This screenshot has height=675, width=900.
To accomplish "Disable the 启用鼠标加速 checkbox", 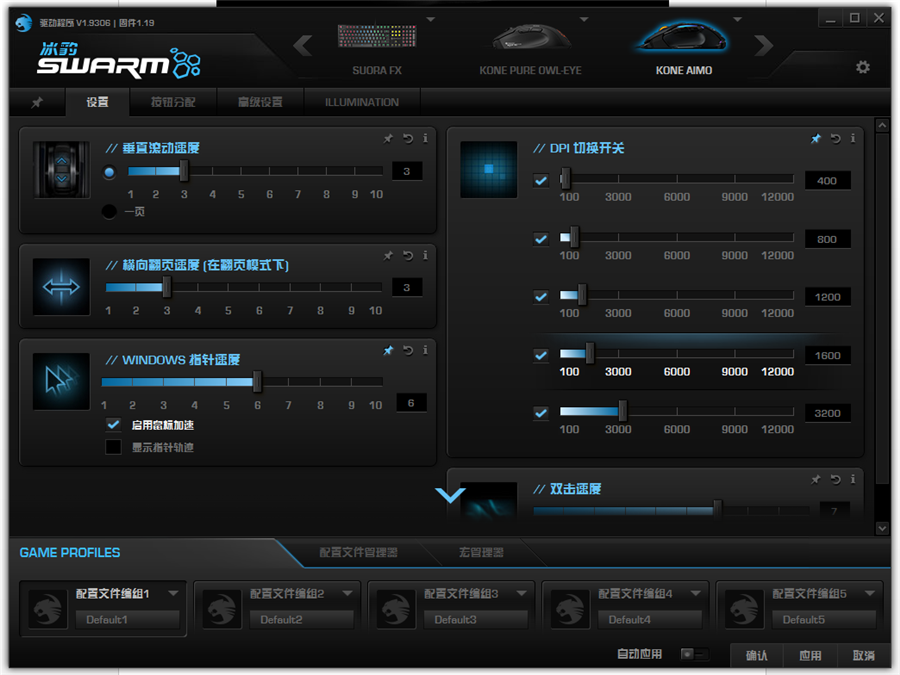I will tap(114, 425).
